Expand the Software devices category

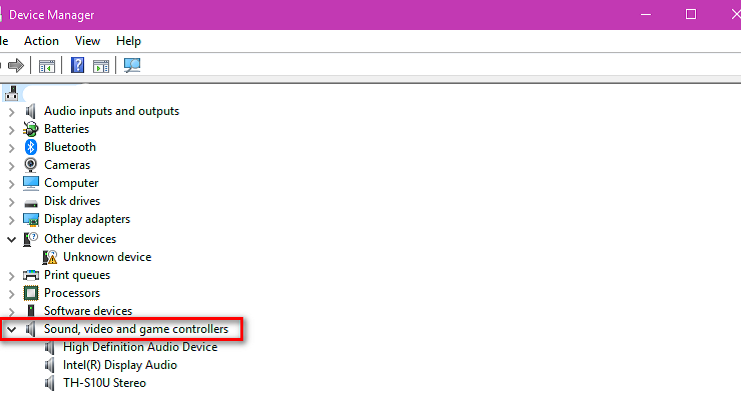11,312
